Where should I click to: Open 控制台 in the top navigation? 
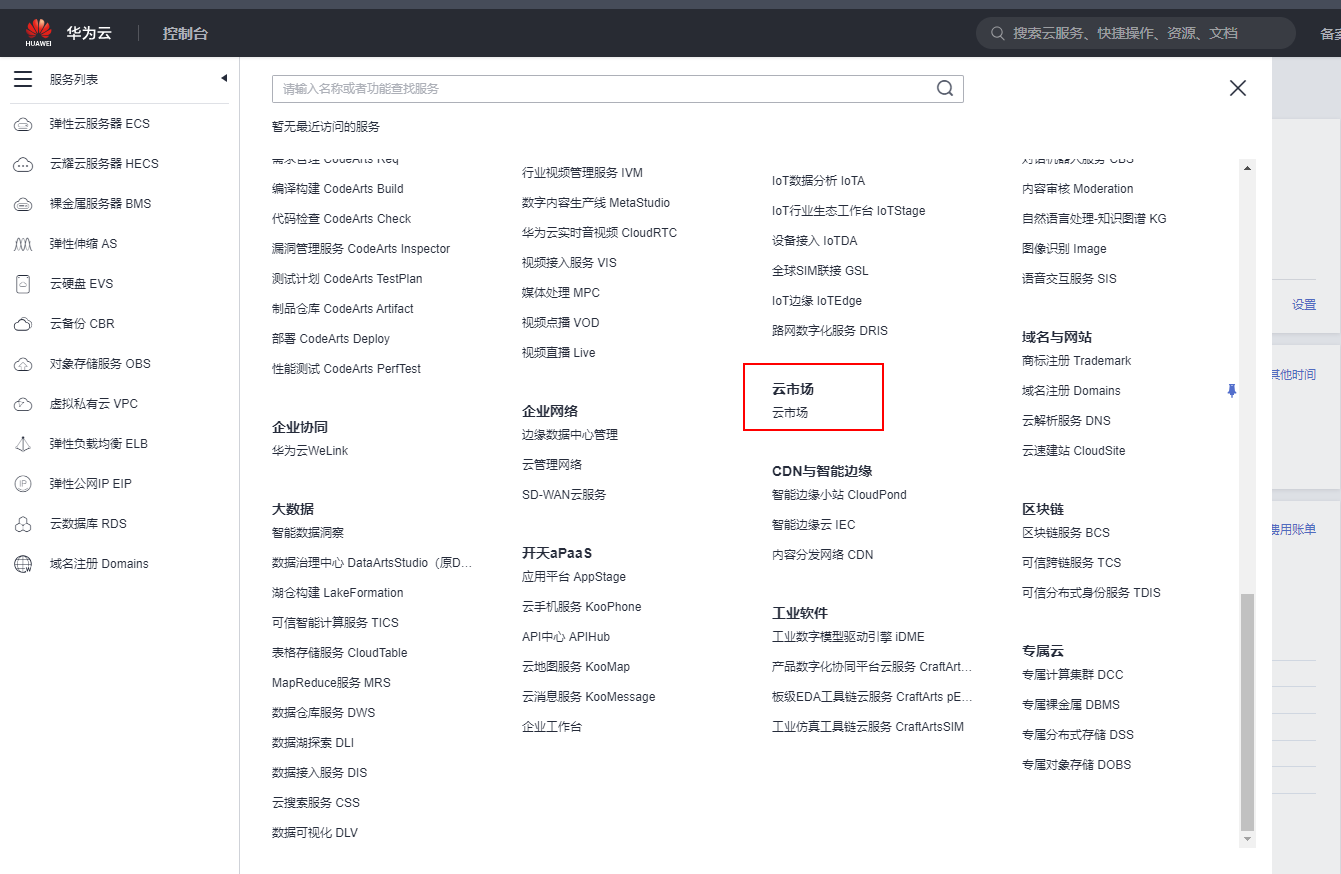[x=185, y=33]
